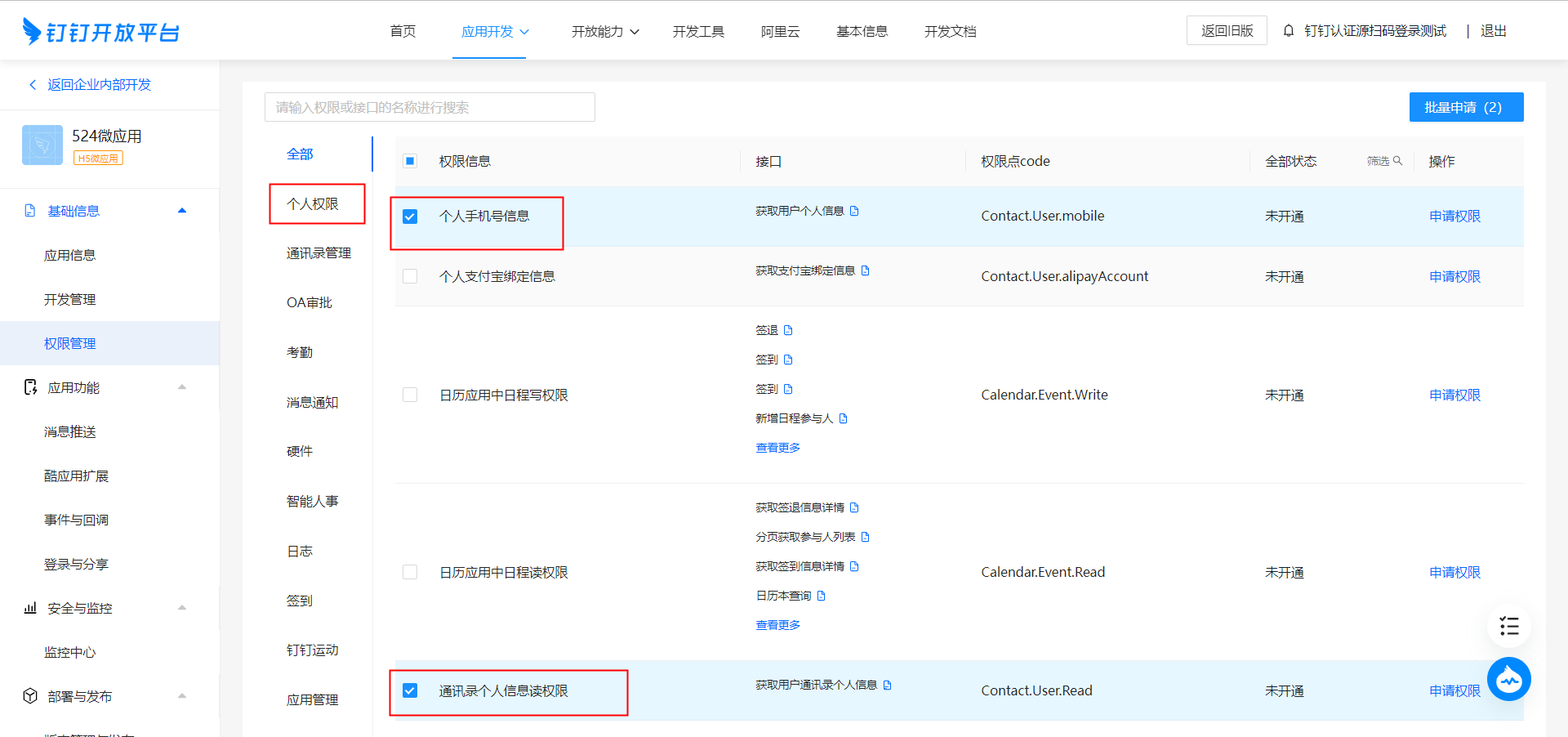This screenshot has width=1568, height=737.
Task: Open the 应用开发 dropdown menu
Action: click(x=495, y=31)
